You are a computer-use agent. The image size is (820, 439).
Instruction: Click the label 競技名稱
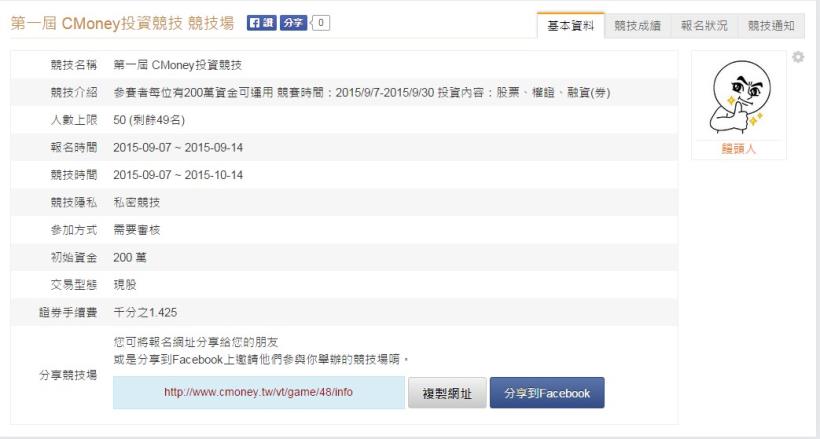pos(74,65)
